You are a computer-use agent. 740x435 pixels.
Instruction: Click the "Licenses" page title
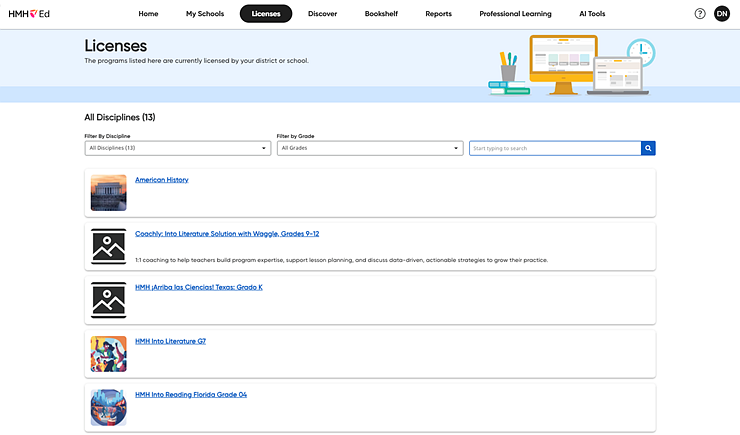pyautogui.click(x=116, y=46)
